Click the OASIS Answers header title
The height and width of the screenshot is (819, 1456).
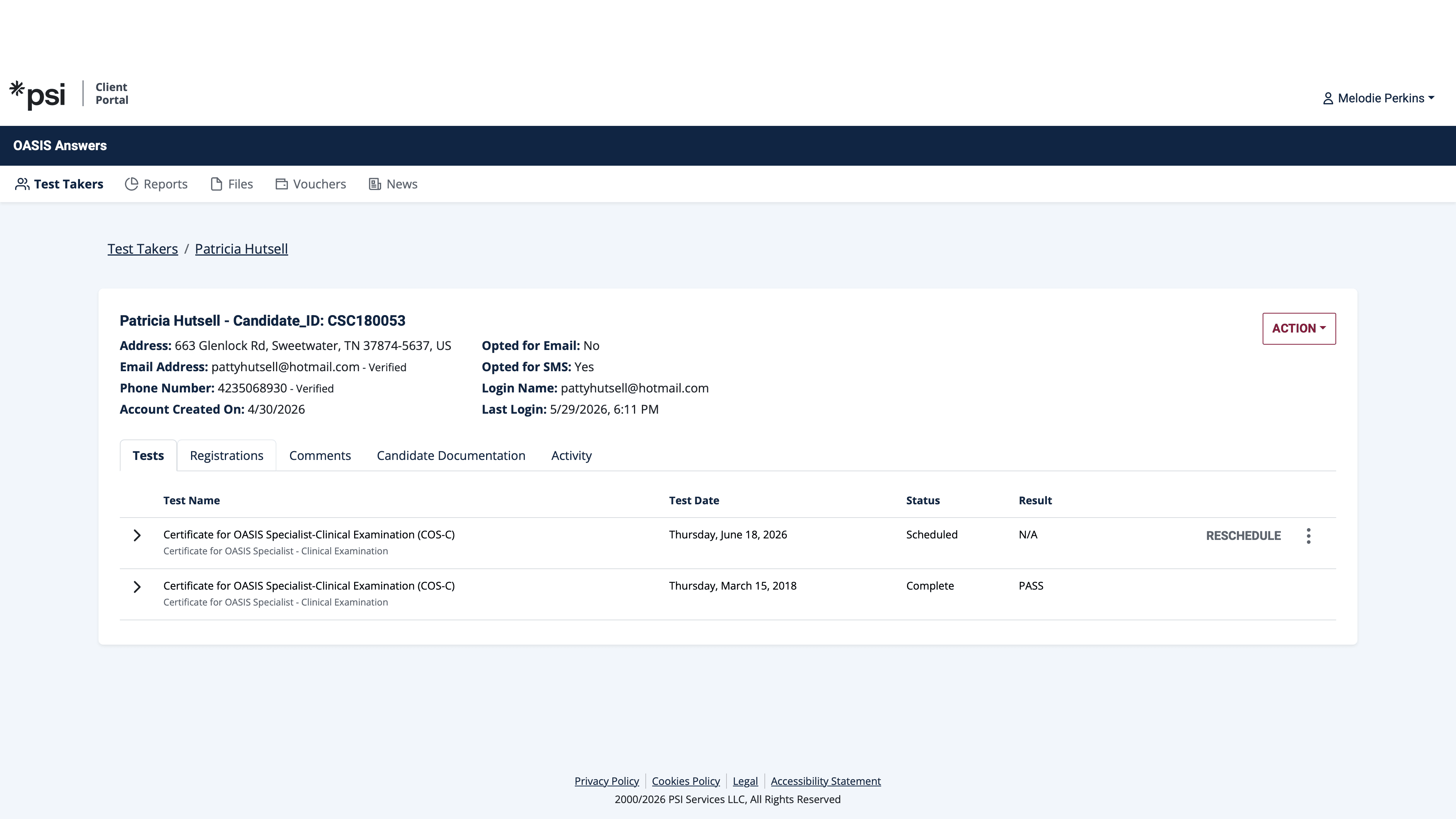point(60,146)
